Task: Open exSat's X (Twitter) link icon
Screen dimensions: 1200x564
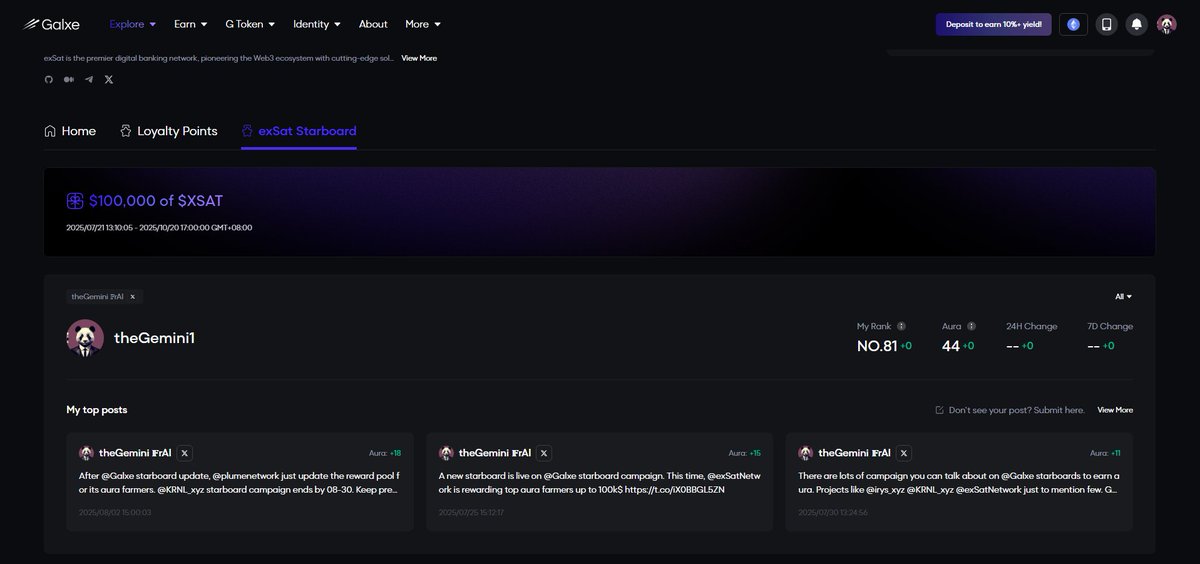Action: (109, 79)
